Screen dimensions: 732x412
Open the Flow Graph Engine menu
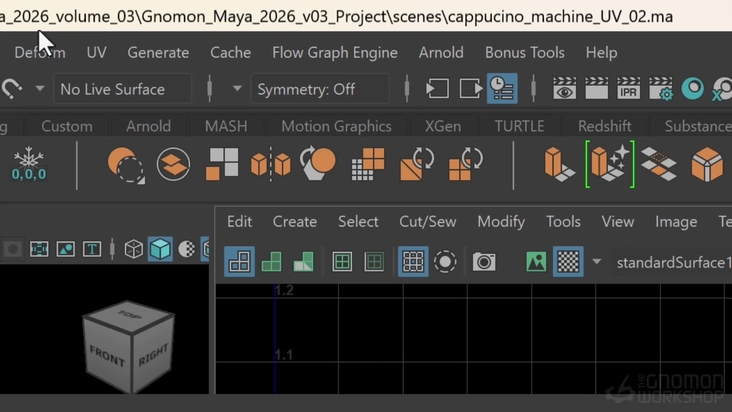tap(335, 53)
